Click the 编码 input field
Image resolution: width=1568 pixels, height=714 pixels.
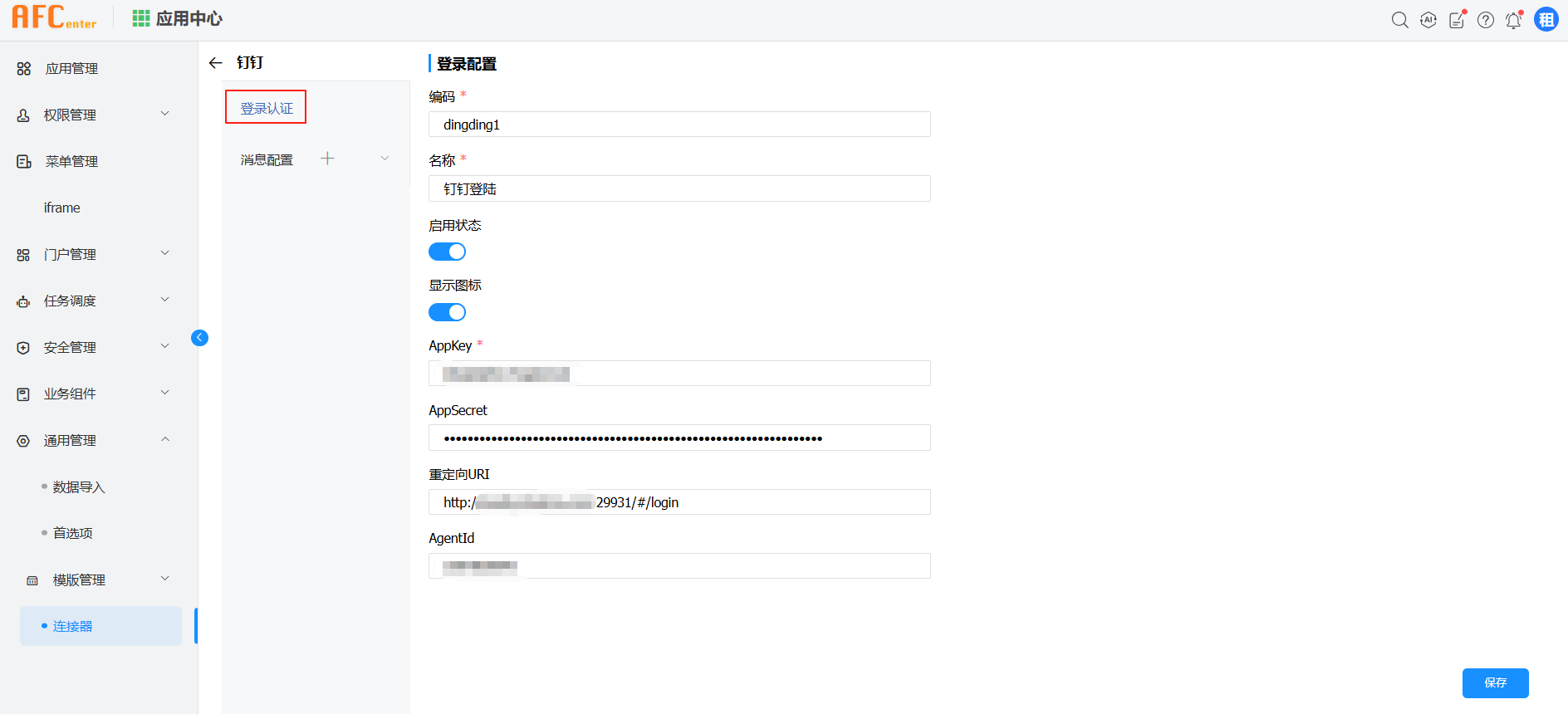coord(679,125)
